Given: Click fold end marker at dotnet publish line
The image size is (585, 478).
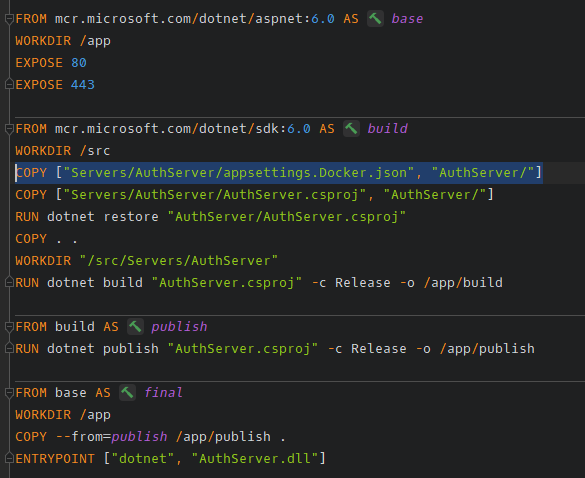Looking at the screenshot, I should 9,349.
